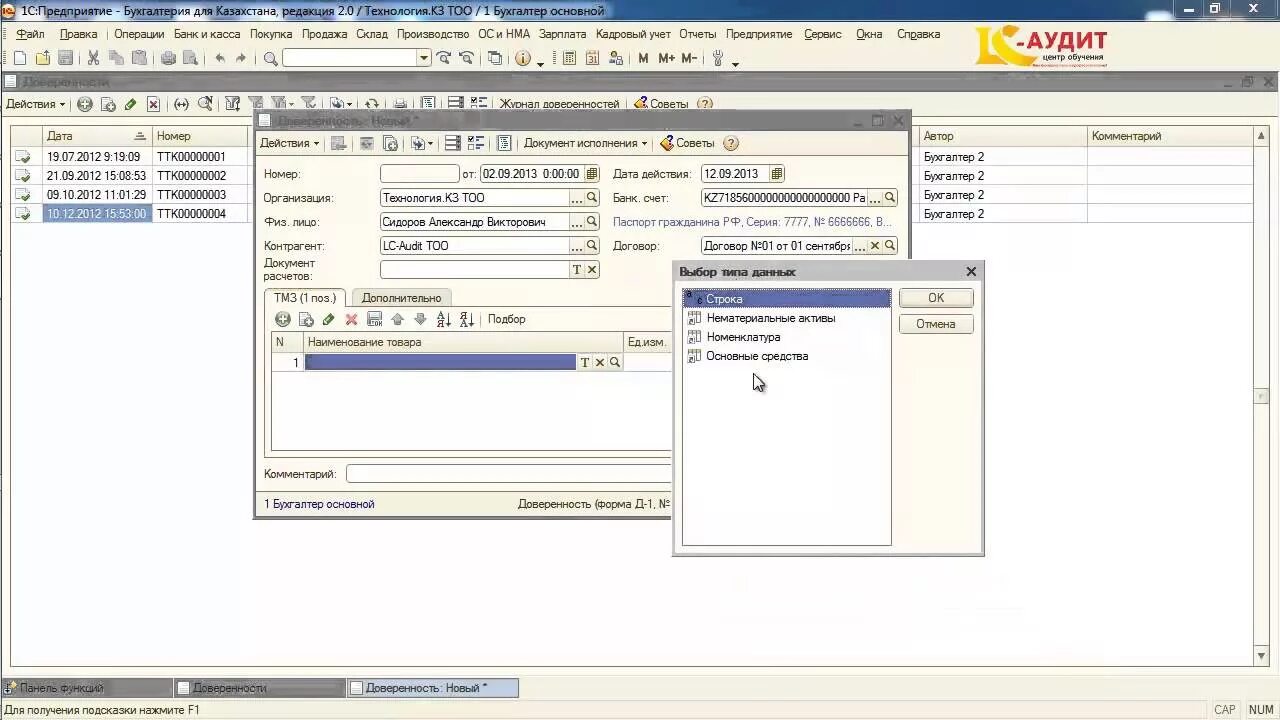Switch to ТМЗ (1 поз.) tab
This screenshot has width=1280, height=720.
pyautogui.click(x=305, y=298)
